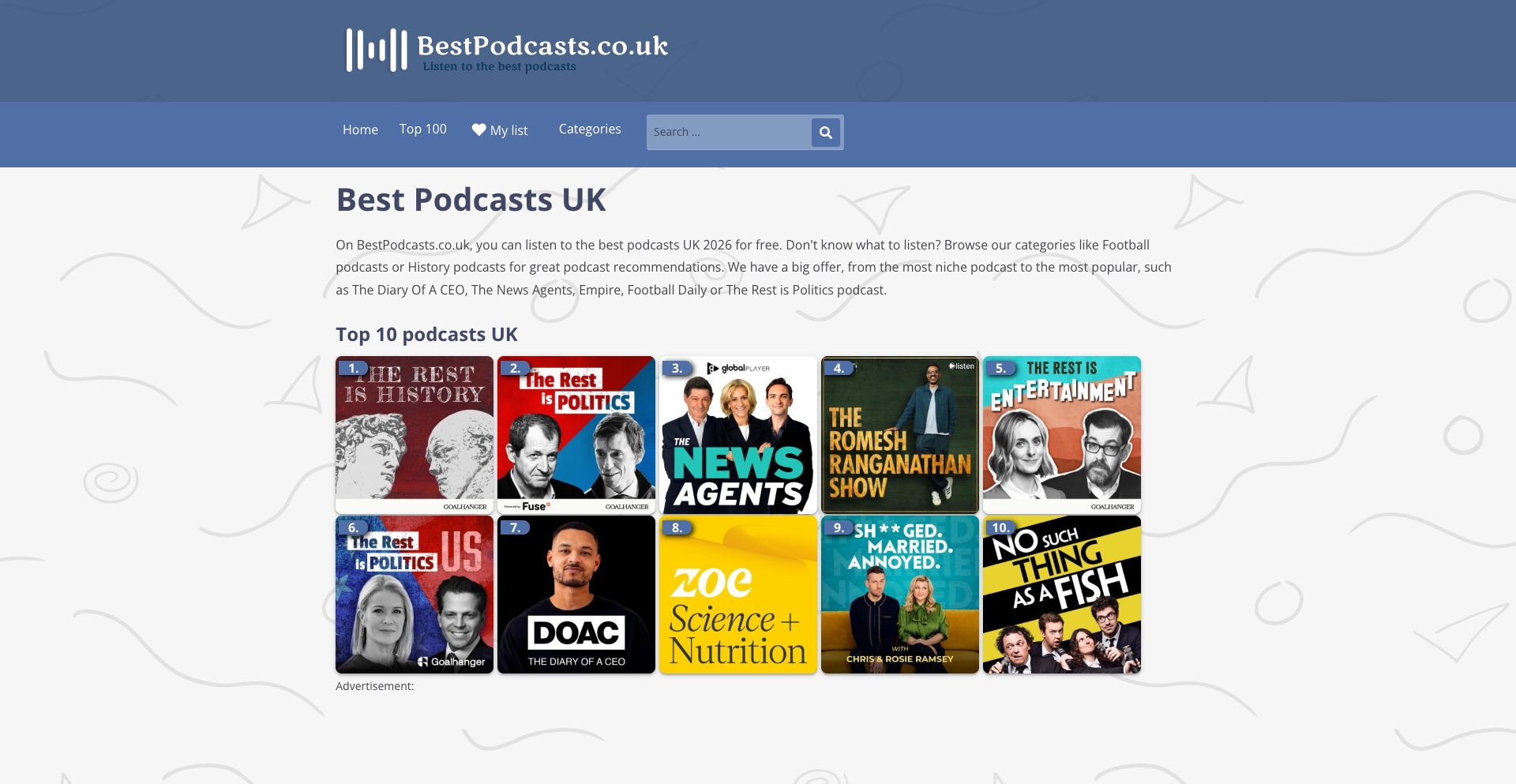Image resolution: width=1516 pixels, height=784 pixels.
Task: Open the ZOE Science + Nutrition podcast cover
Action: 737,595
